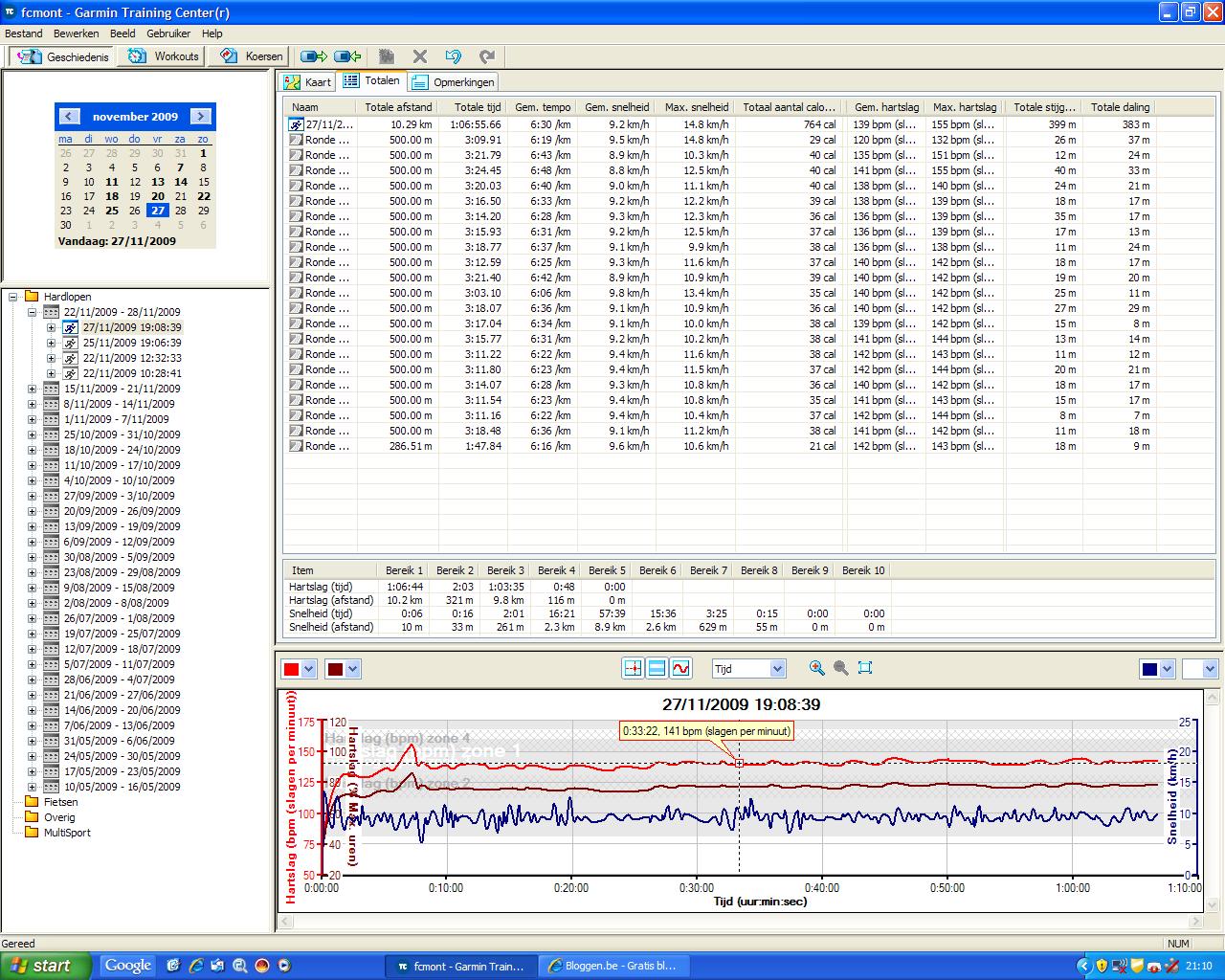
Task: Click the grayed-out puzzle toolbar icon
Action: (387, 56)
